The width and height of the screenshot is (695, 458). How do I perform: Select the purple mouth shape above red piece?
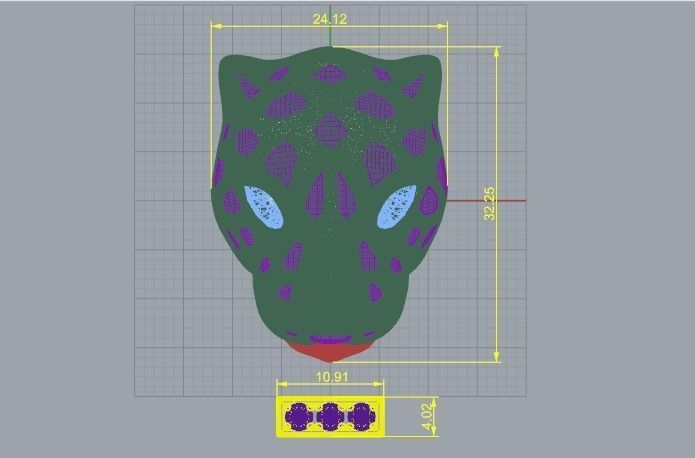330,340
